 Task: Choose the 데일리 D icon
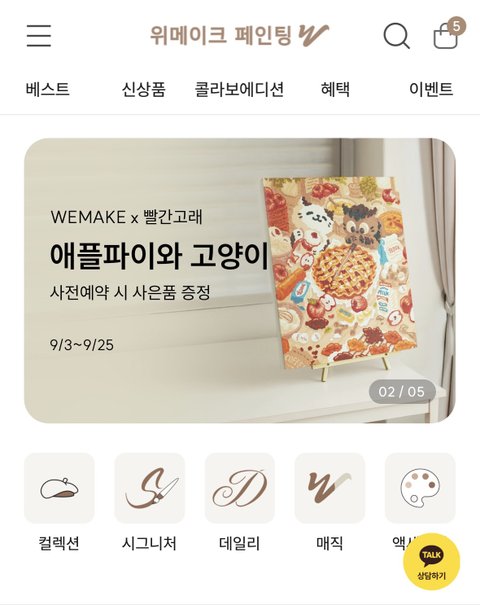coord(240,488)
